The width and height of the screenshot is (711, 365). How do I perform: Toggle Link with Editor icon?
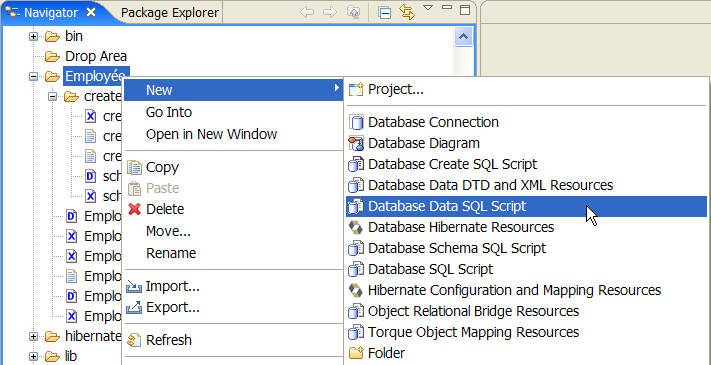coord(407,12)
